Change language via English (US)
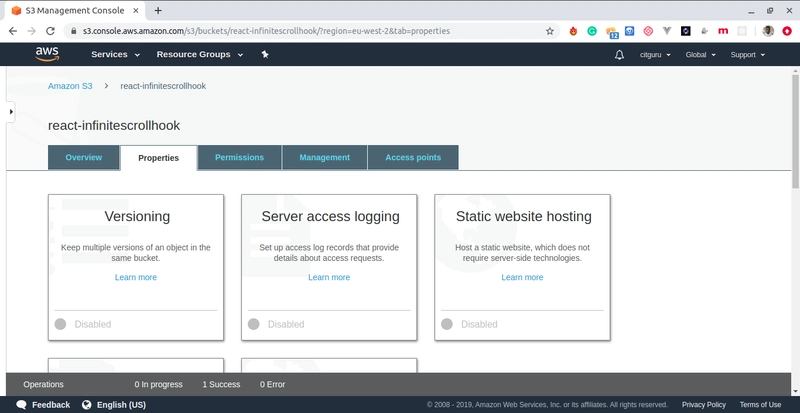 coord(121,405)
